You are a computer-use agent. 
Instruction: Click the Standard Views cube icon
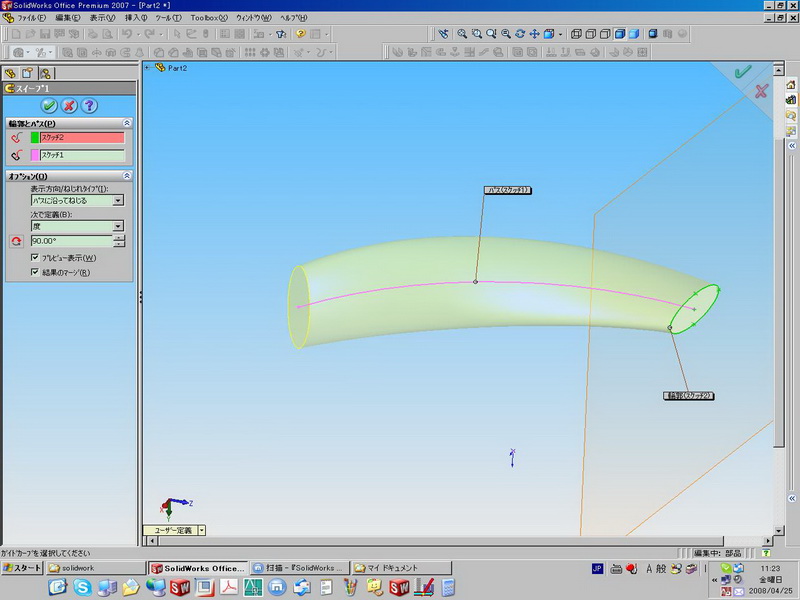click(549, 34)
